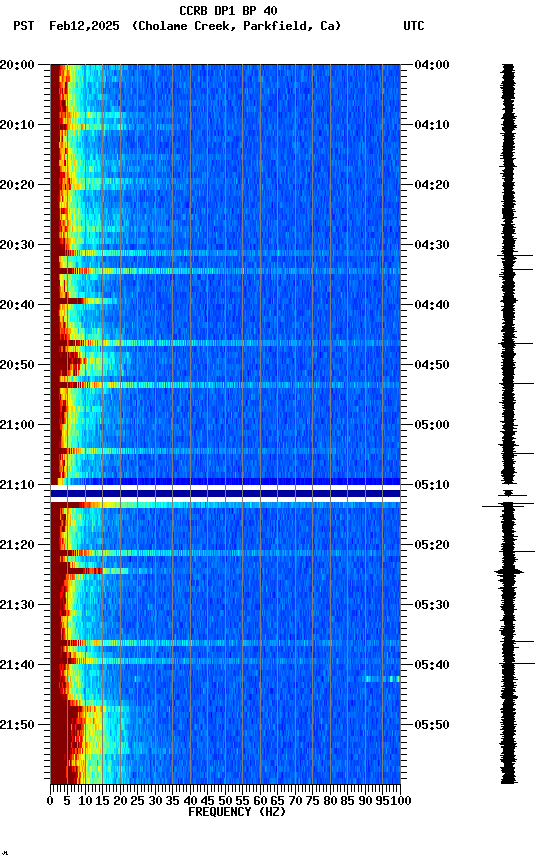Click the '20' frequency axis tick label
552x864 pixels.
click(x=120, y=802)
